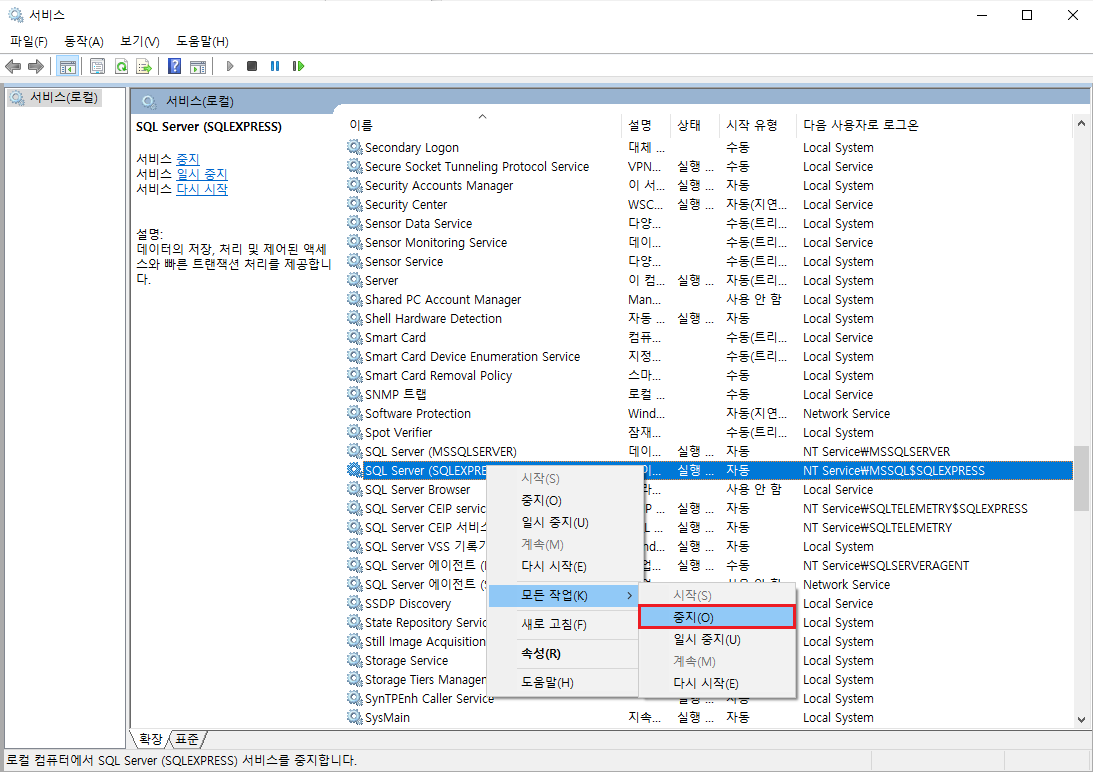Choose 일시 중지(U) in the 모든 작업 submenu
The image size is (1093, 772).
717,639
